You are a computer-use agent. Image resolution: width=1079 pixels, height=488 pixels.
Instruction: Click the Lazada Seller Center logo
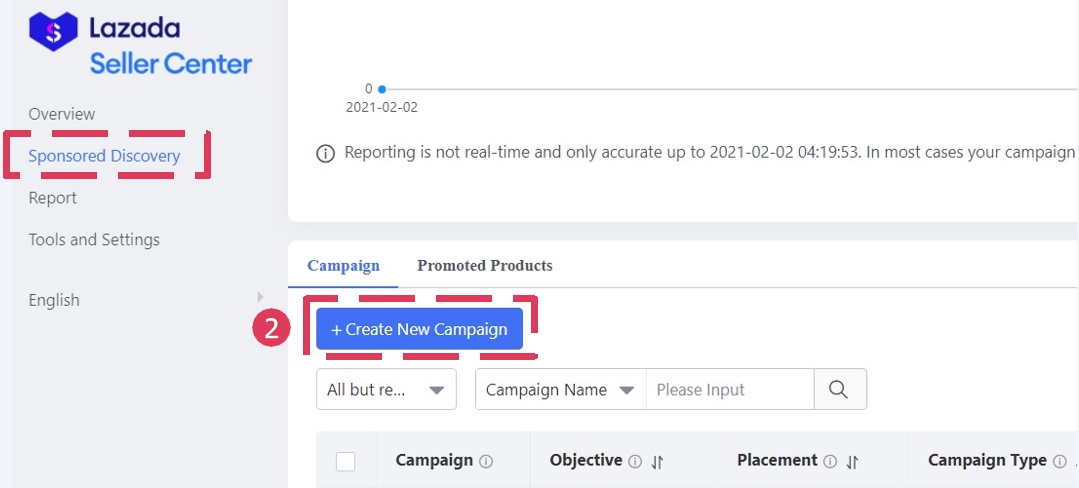(140, 43)
